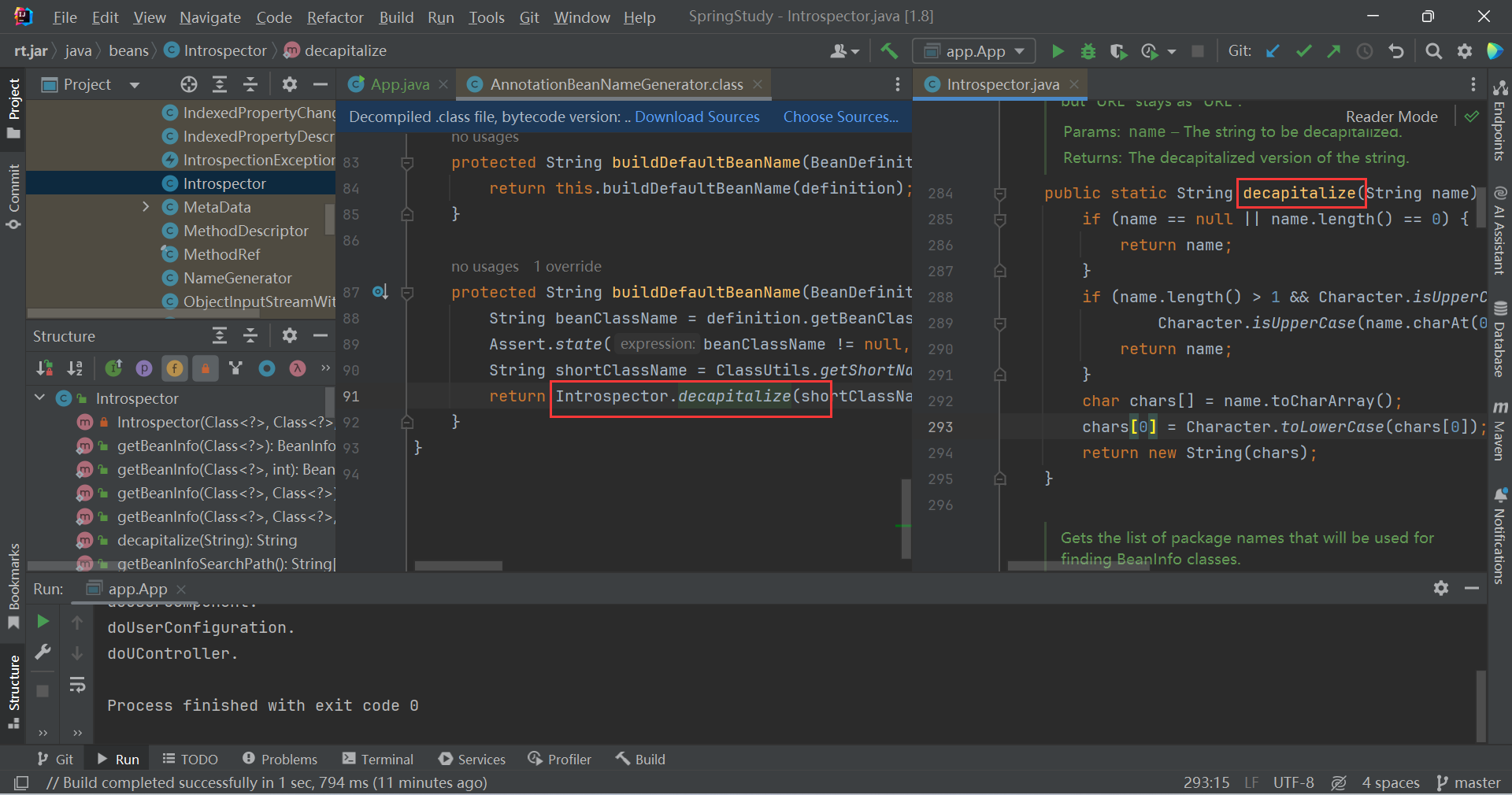The image size is (1512, 795).
Task: Click the Build project hammer icon
Action: coord(889,51)
